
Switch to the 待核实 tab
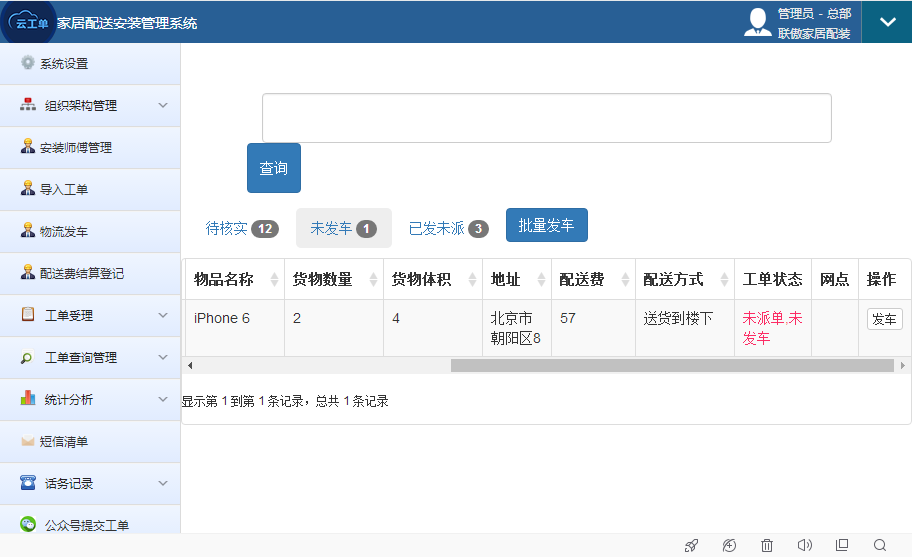242,228
